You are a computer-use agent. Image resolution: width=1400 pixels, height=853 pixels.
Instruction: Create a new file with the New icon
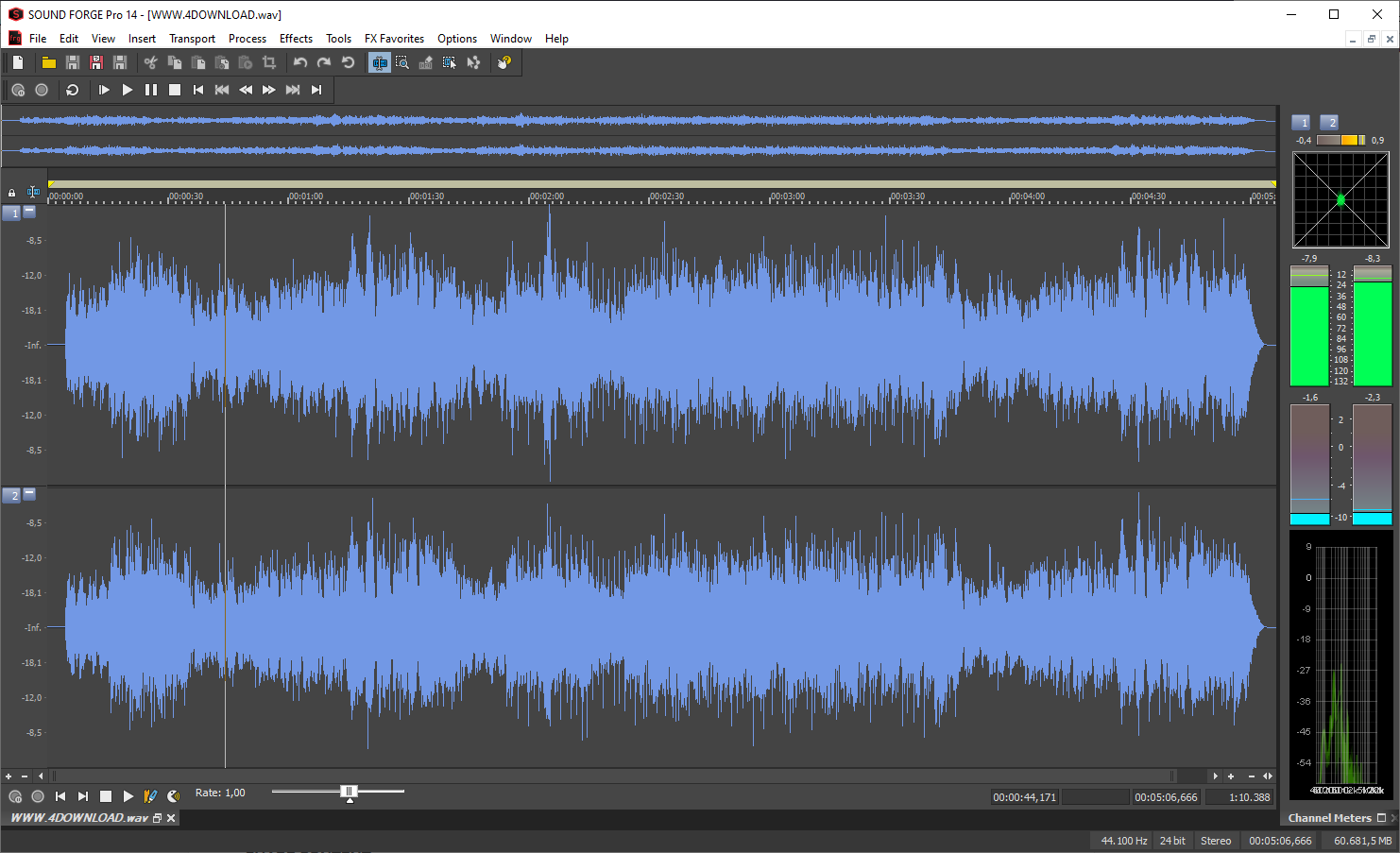(18, 62)
